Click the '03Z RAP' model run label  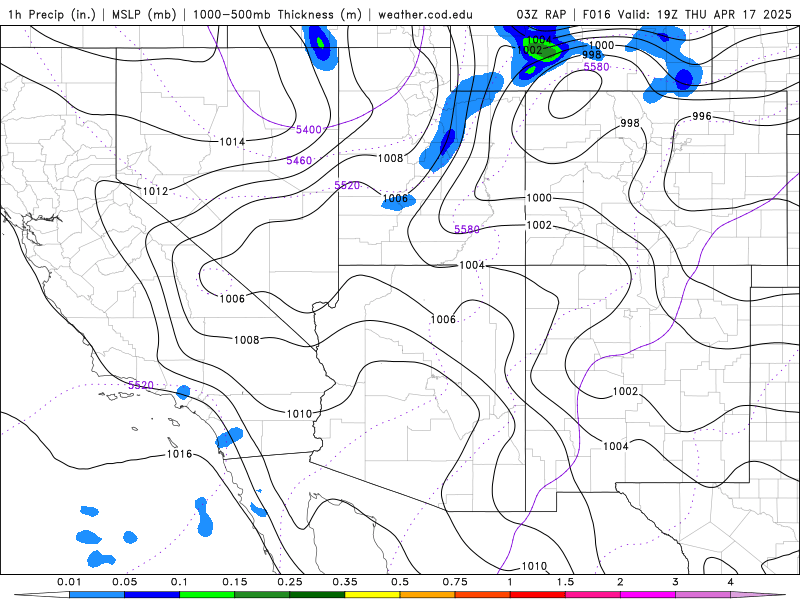click(541, 14)
